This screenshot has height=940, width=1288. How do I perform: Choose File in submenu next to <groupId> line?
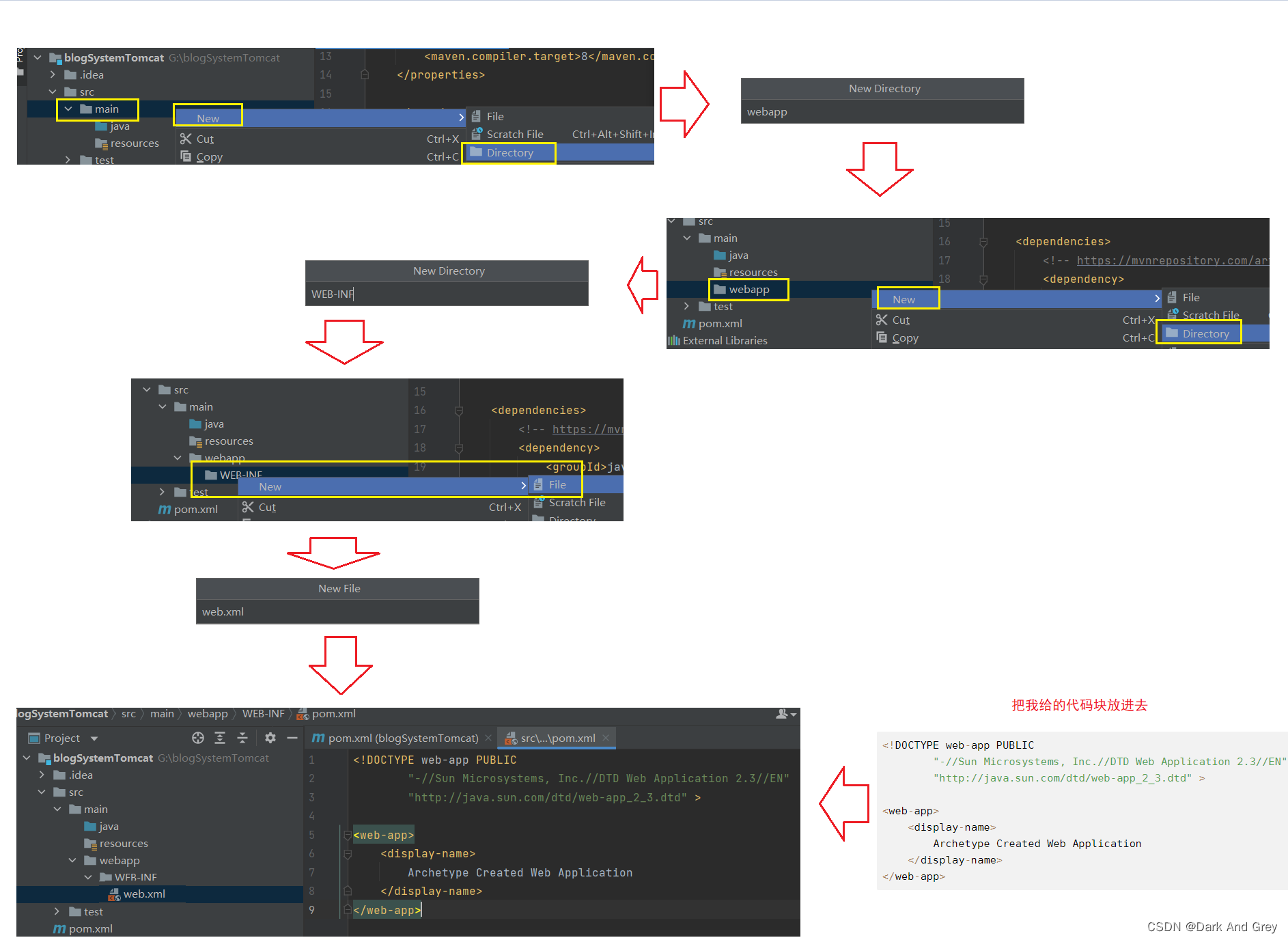click(x=557, y=485)
